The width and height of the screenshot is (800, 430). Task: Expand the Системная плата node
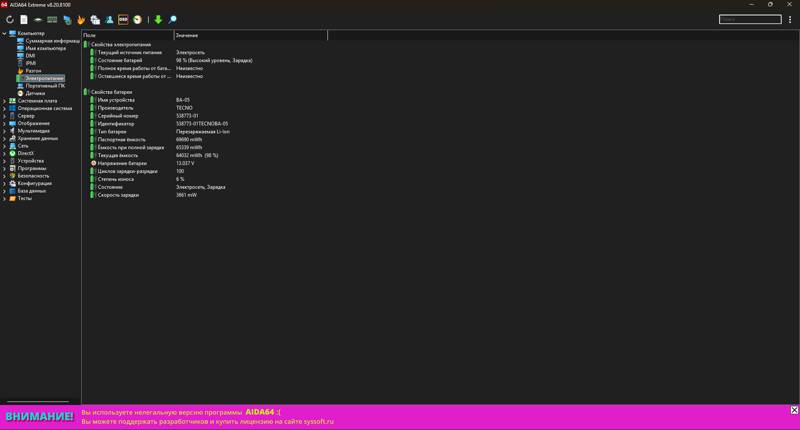[4, 101]
